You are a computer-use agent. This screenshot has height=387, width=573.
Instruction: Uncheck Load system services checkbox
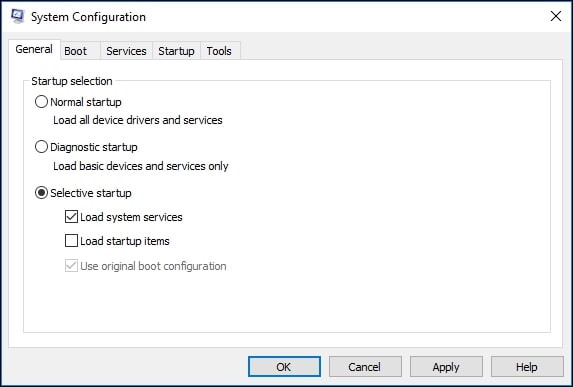71,217
